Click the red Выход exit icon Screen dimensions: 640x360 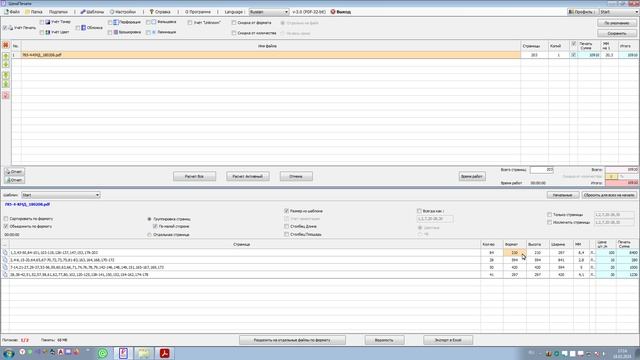(333, 12)
